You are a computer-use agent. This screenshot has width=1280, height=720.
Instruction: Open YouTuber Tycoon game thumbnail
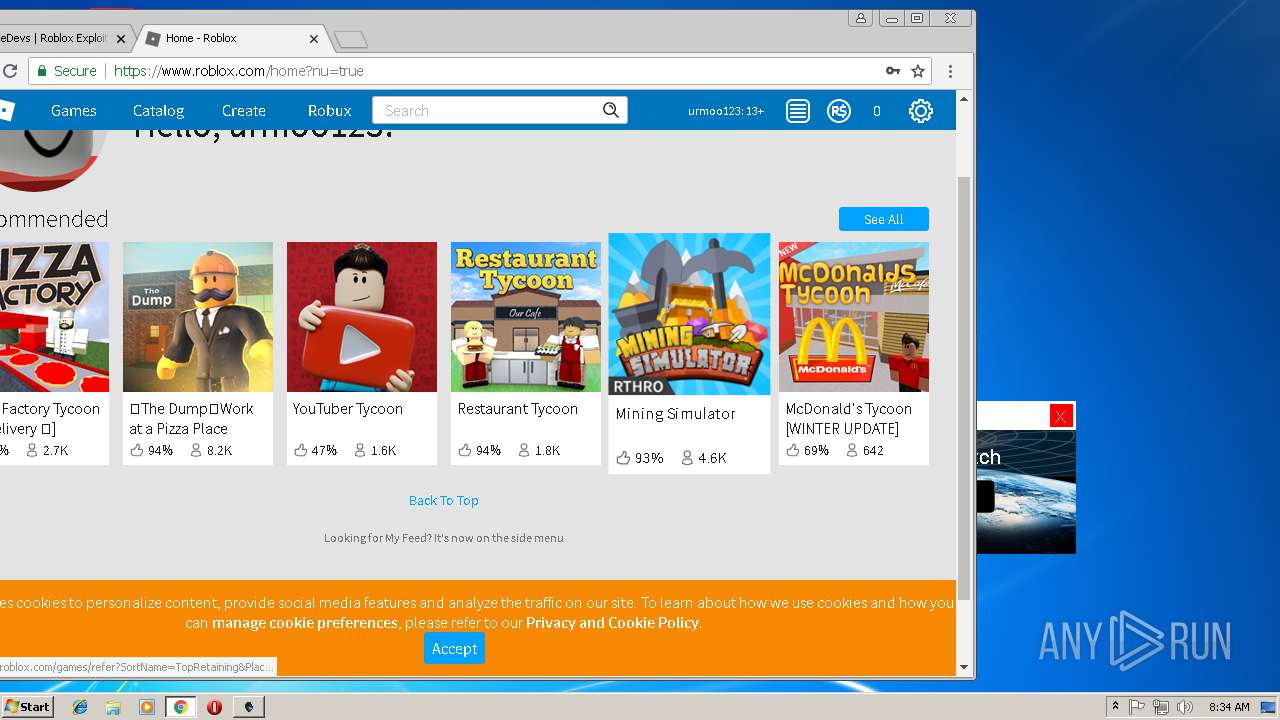tap(362, 317)
